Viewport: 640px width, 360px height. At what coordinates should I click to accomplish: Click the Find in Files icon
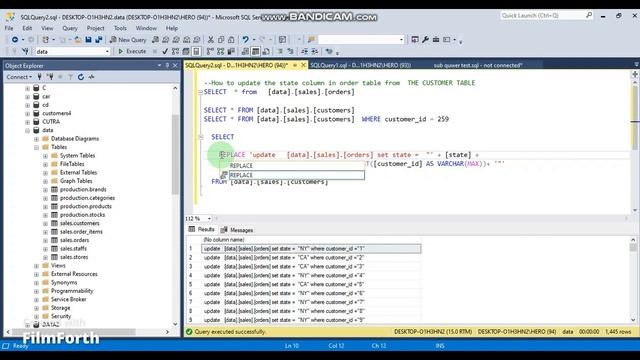(x=311, y=40)
